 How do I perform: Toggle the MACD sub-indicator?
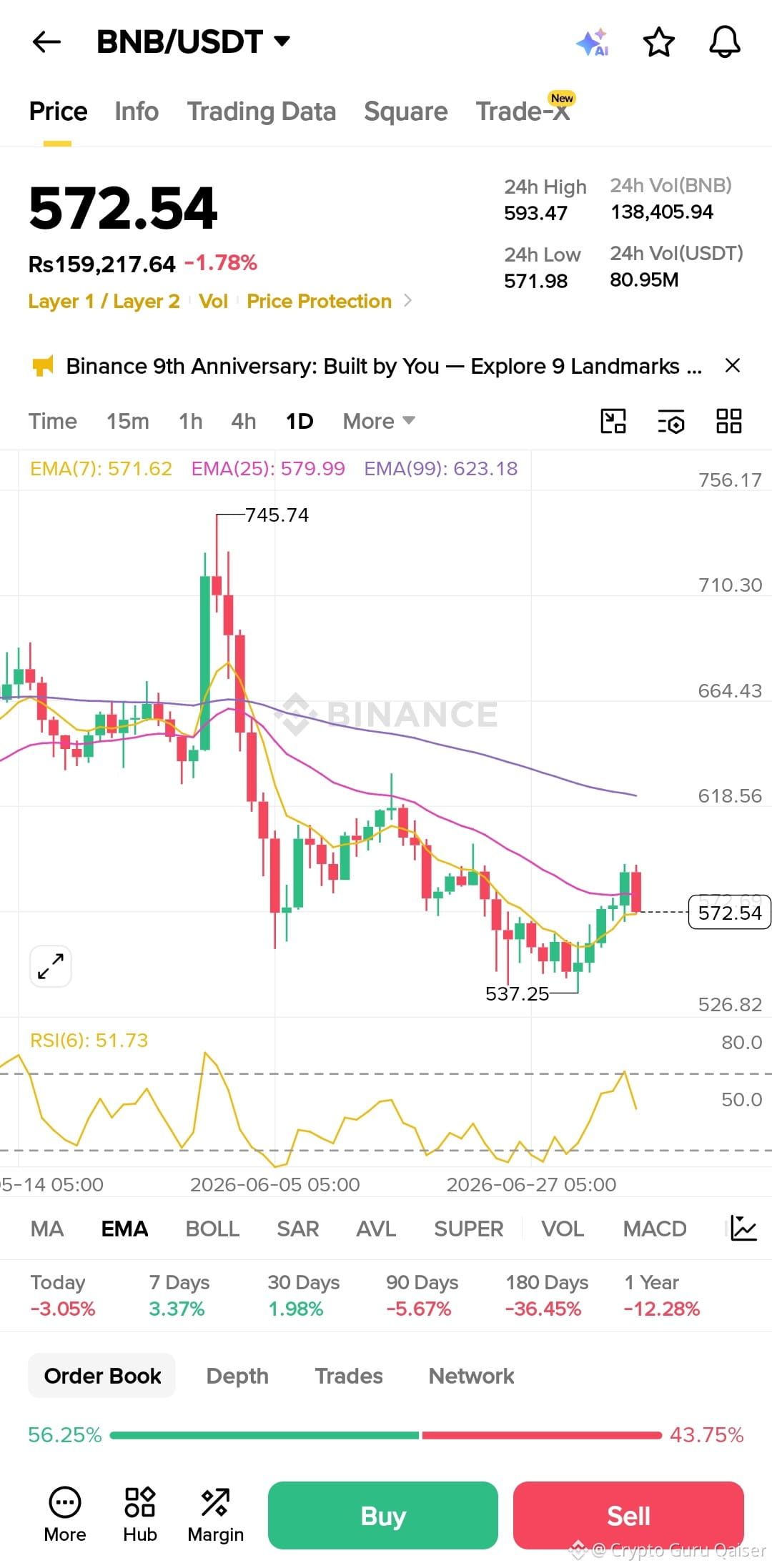point(655,1229)
